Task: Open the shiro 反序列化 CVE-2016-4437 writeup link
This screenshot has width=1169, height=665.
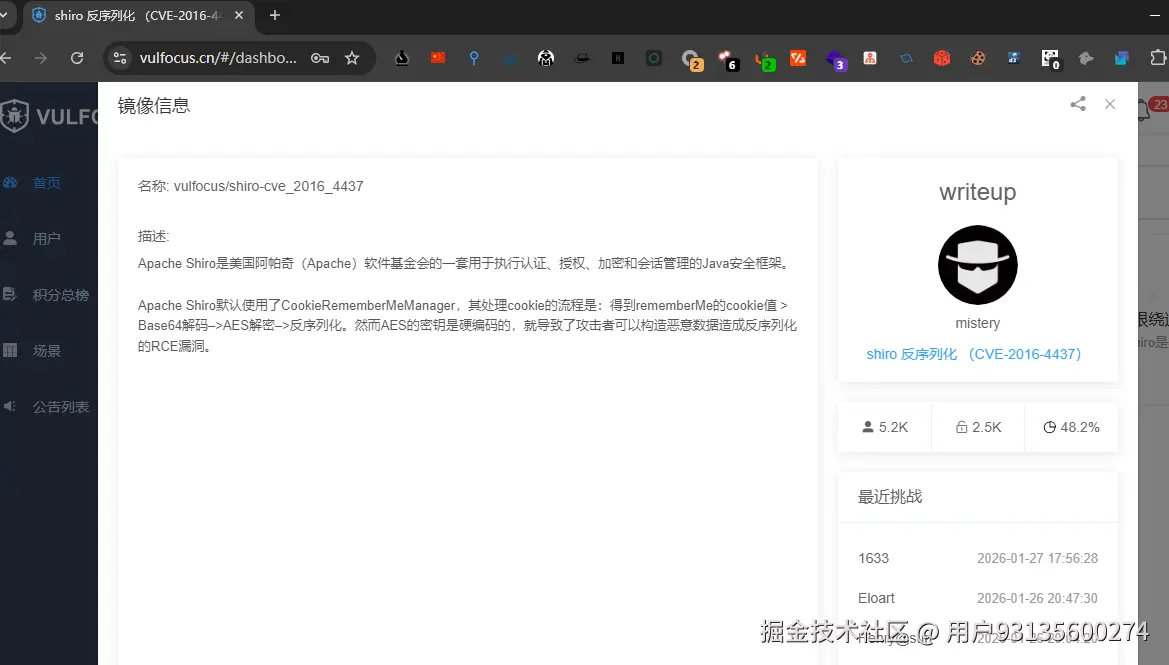Action: click(973, 354)
